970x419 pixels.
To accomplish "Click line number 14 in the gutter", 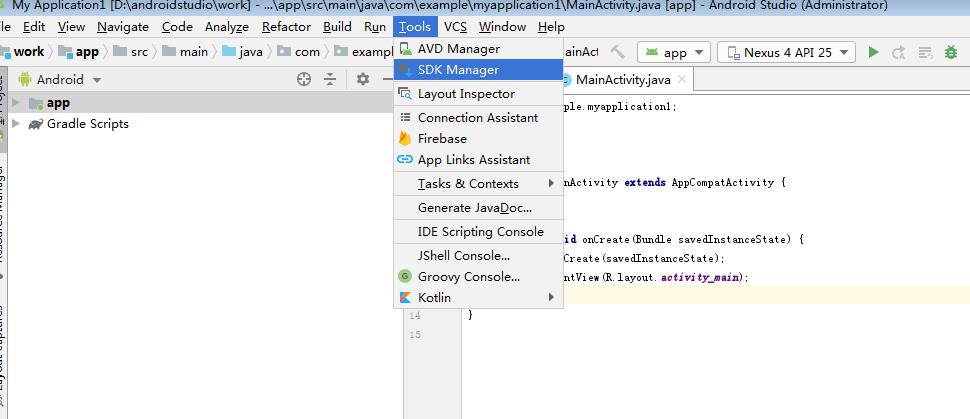I will (x=414, y=316).
